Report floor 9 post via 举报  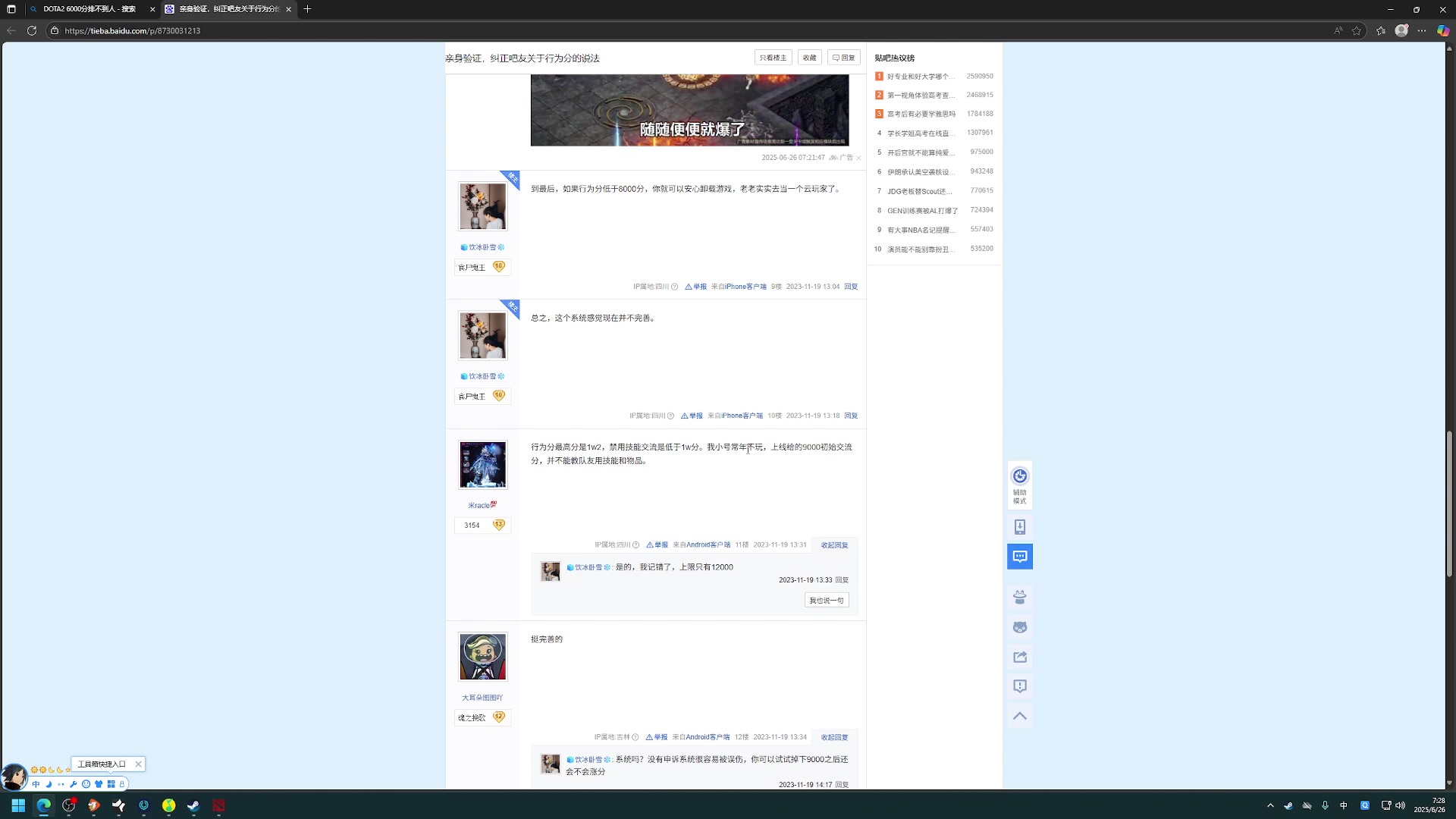(x=696, y=287)
